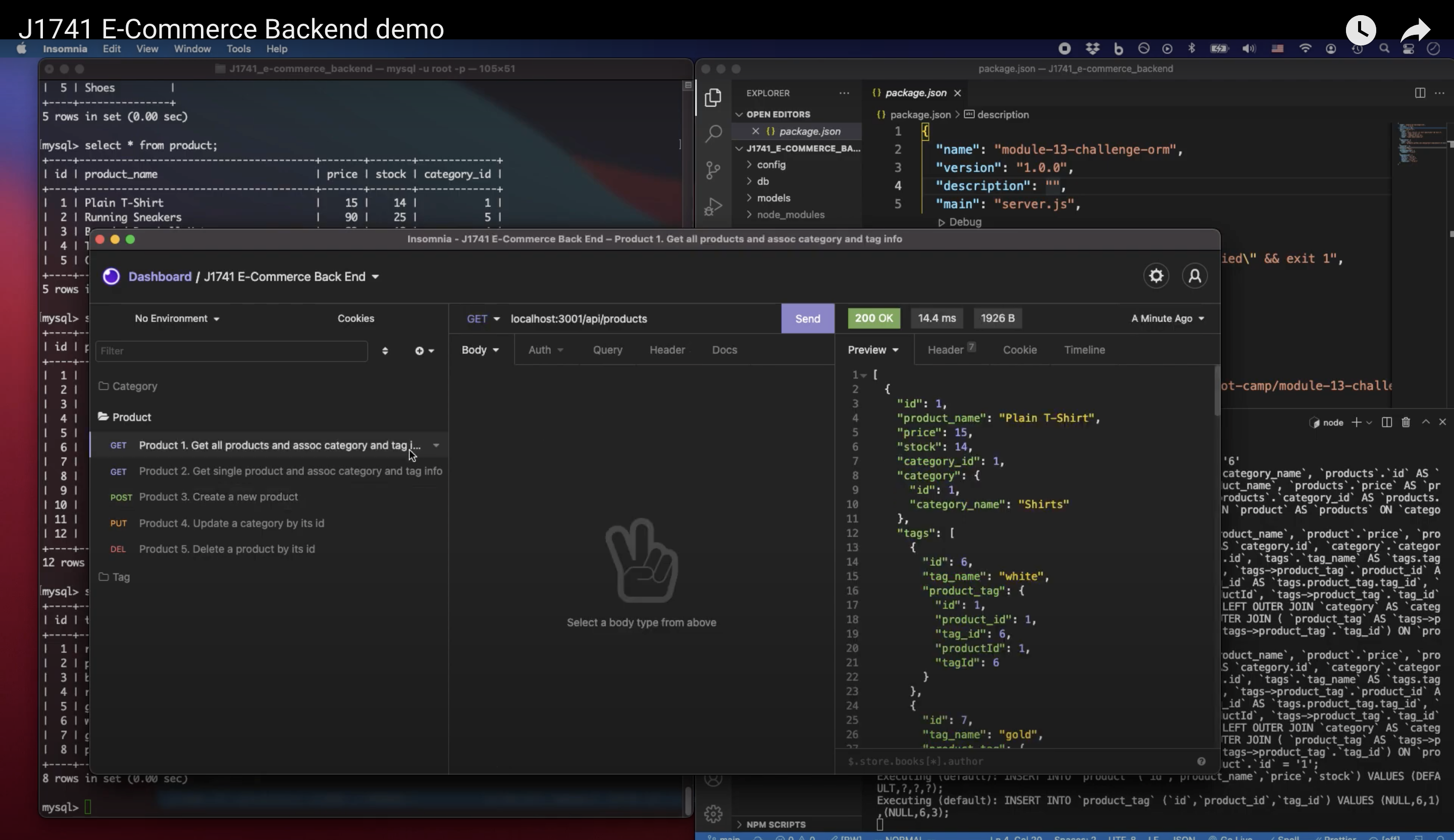The image size is (1454, 840).
Task: Open the No Environment dropdown
Action: click(177, 319)
